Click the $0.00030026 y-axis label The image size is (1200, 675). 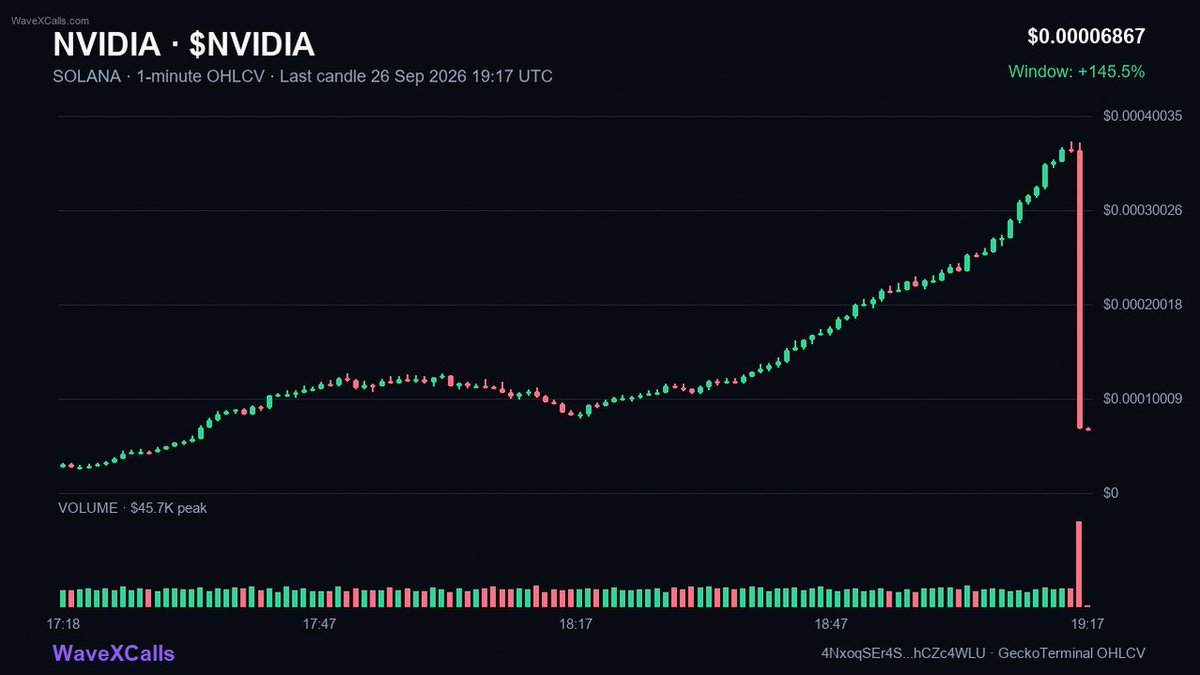click(1143, 210)
